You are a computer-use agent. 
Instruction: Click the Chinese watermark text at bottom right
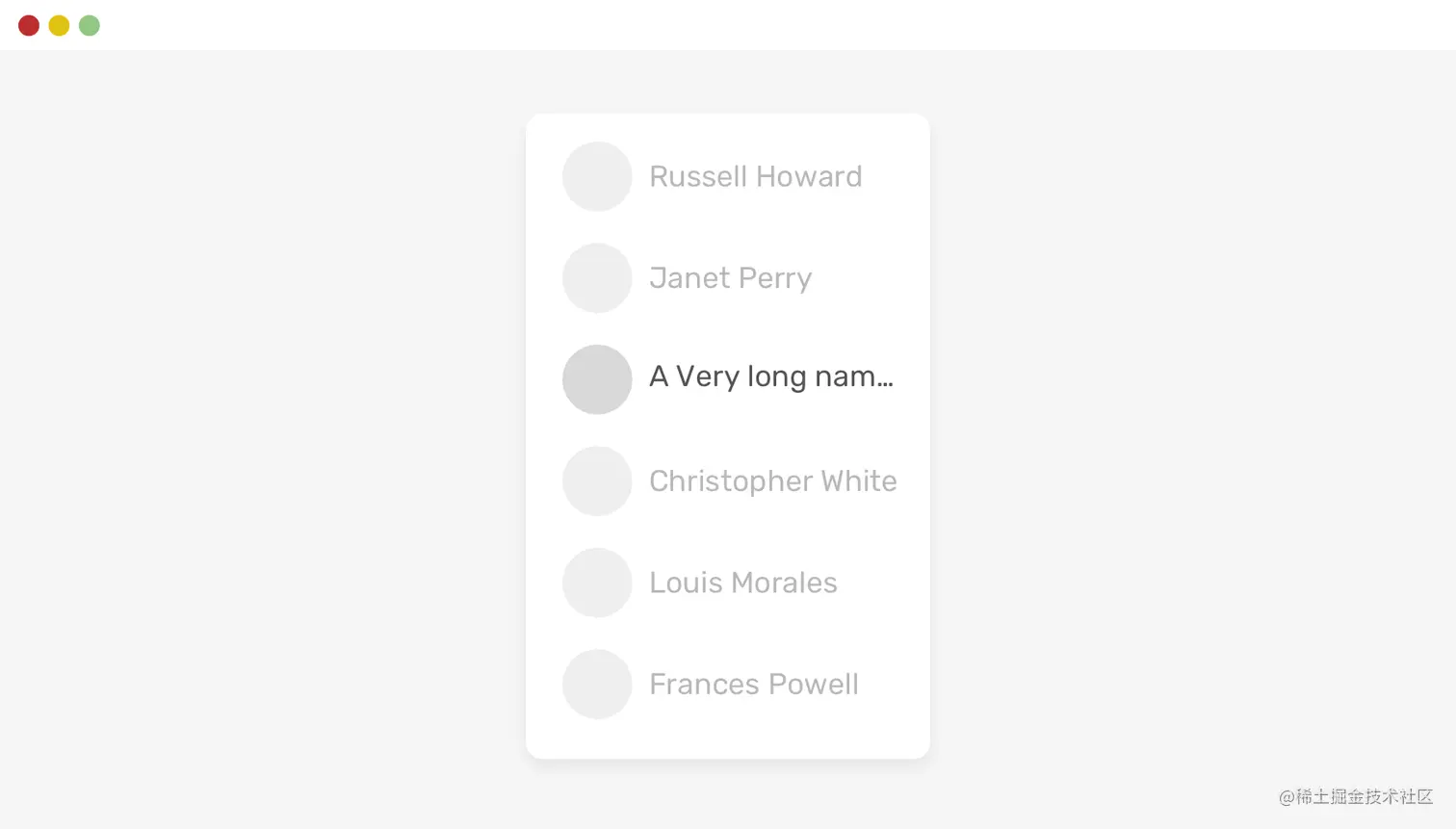[1356, 796]
